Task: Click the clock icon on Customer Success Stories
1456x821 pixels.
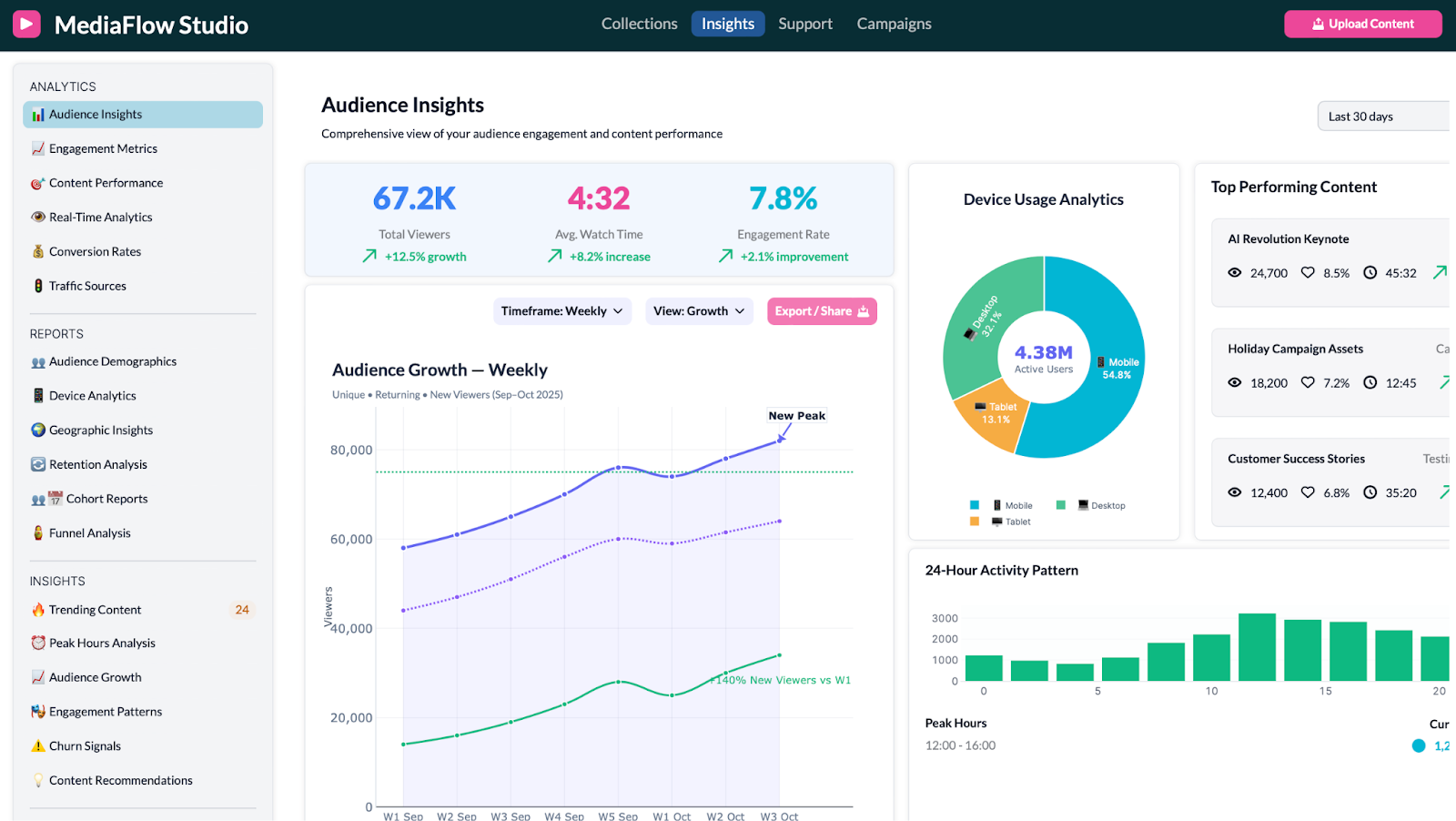Action: coord(1370,492)
